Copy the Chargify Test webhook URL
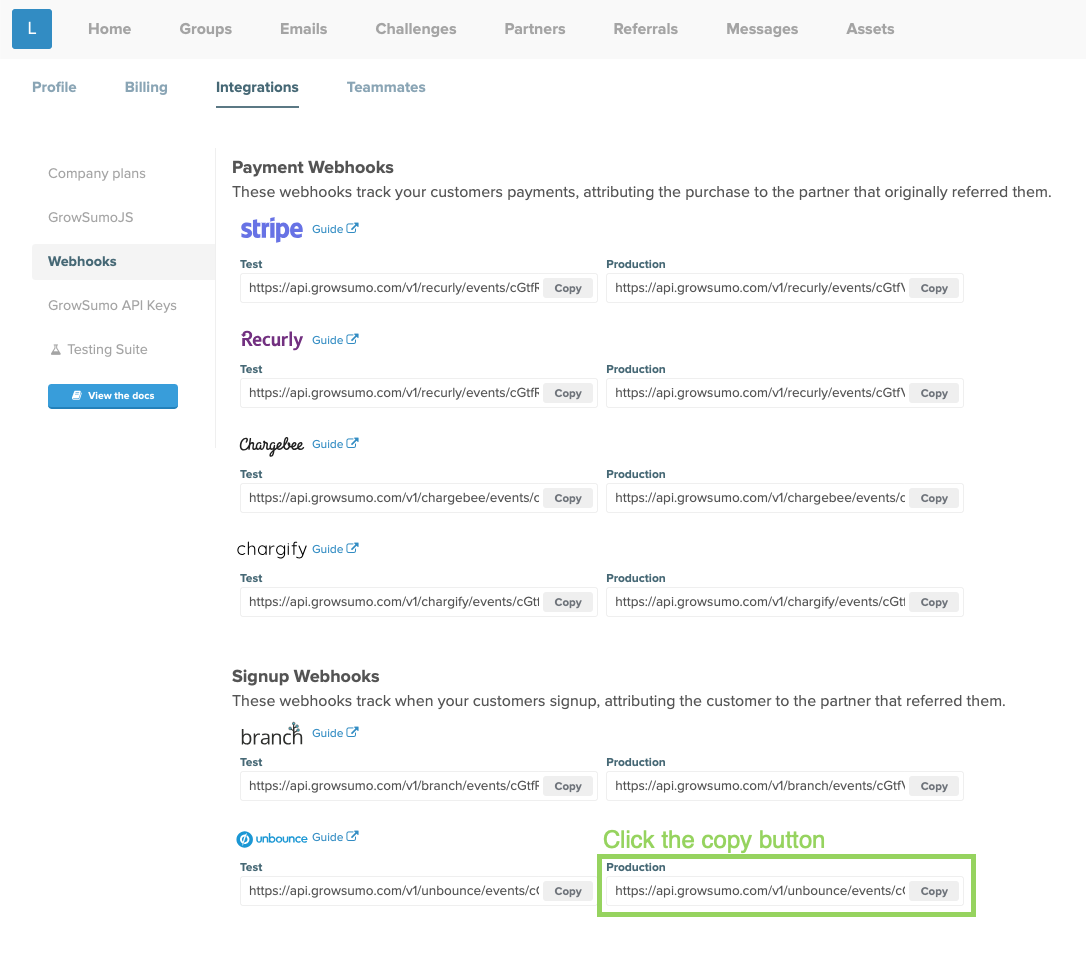Viewport: 1086px width, 955px height. [568, 603]
